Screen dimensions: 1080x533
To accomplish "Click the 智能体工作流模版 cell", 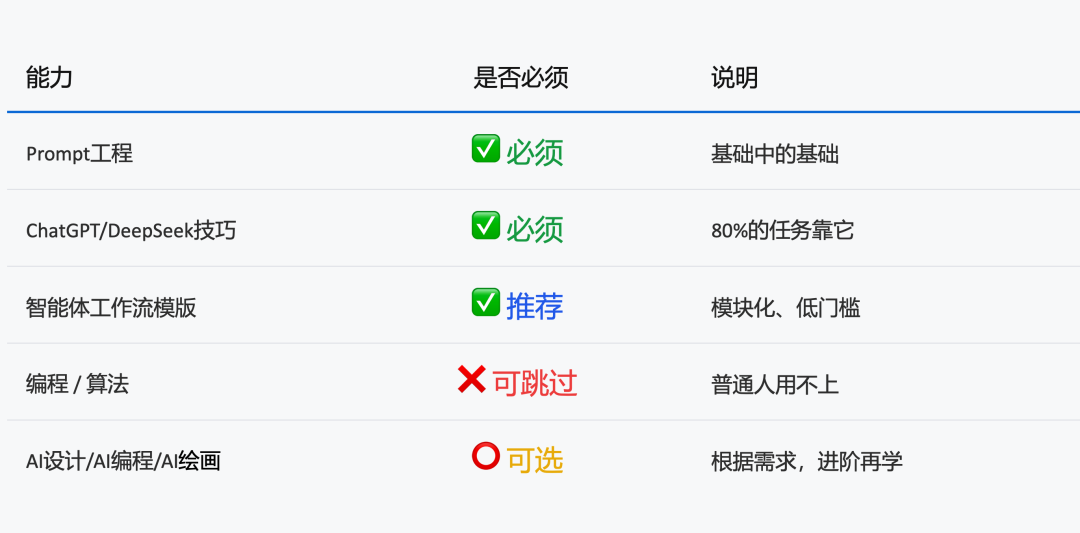I will (111, 307).
